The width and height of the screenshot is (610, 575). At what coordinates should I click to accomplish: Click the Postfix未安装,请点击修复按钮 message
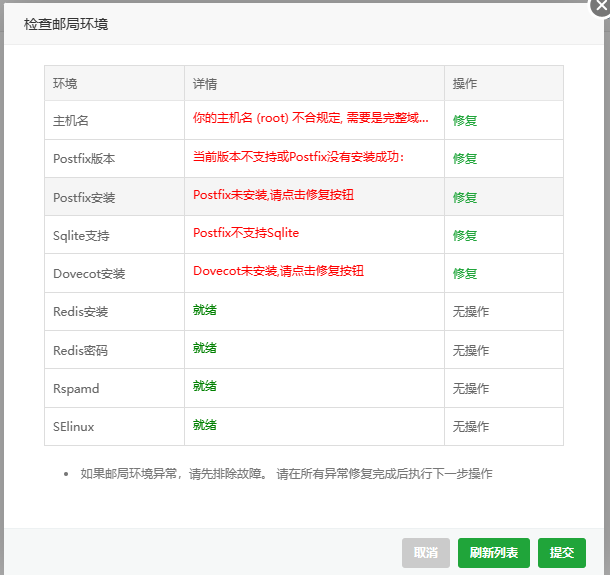pos(273,195)
